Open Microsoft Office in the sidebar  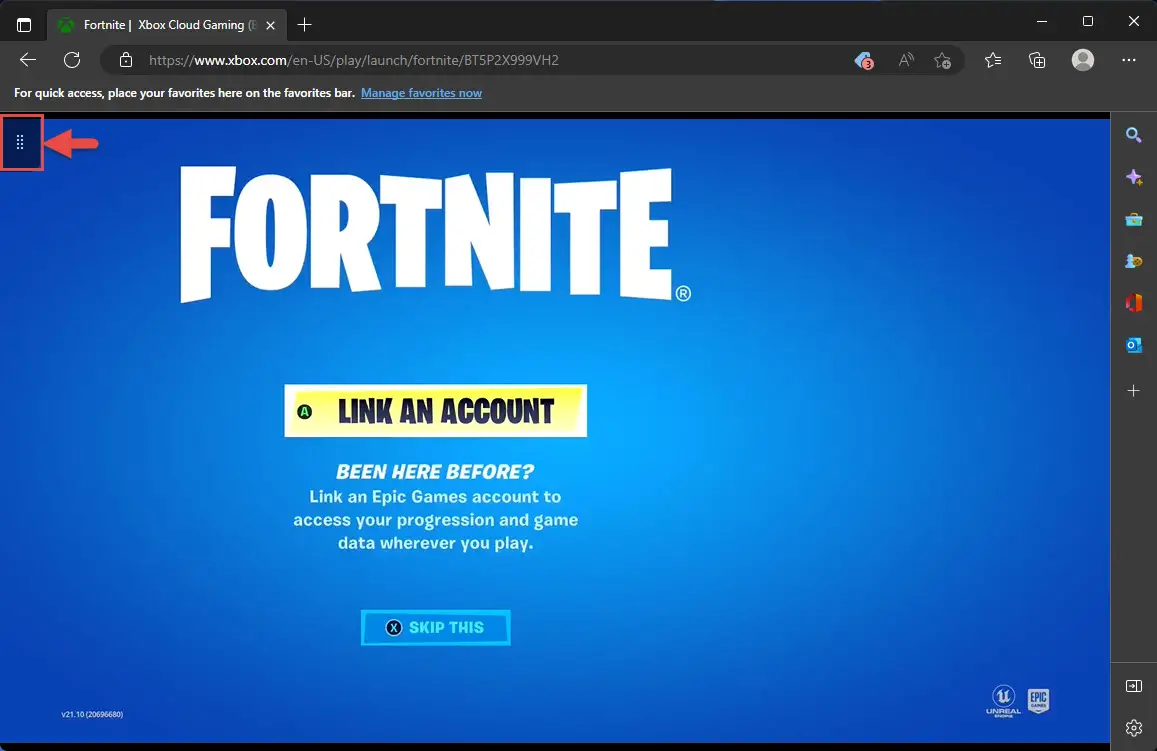[x=1133, y=303]
